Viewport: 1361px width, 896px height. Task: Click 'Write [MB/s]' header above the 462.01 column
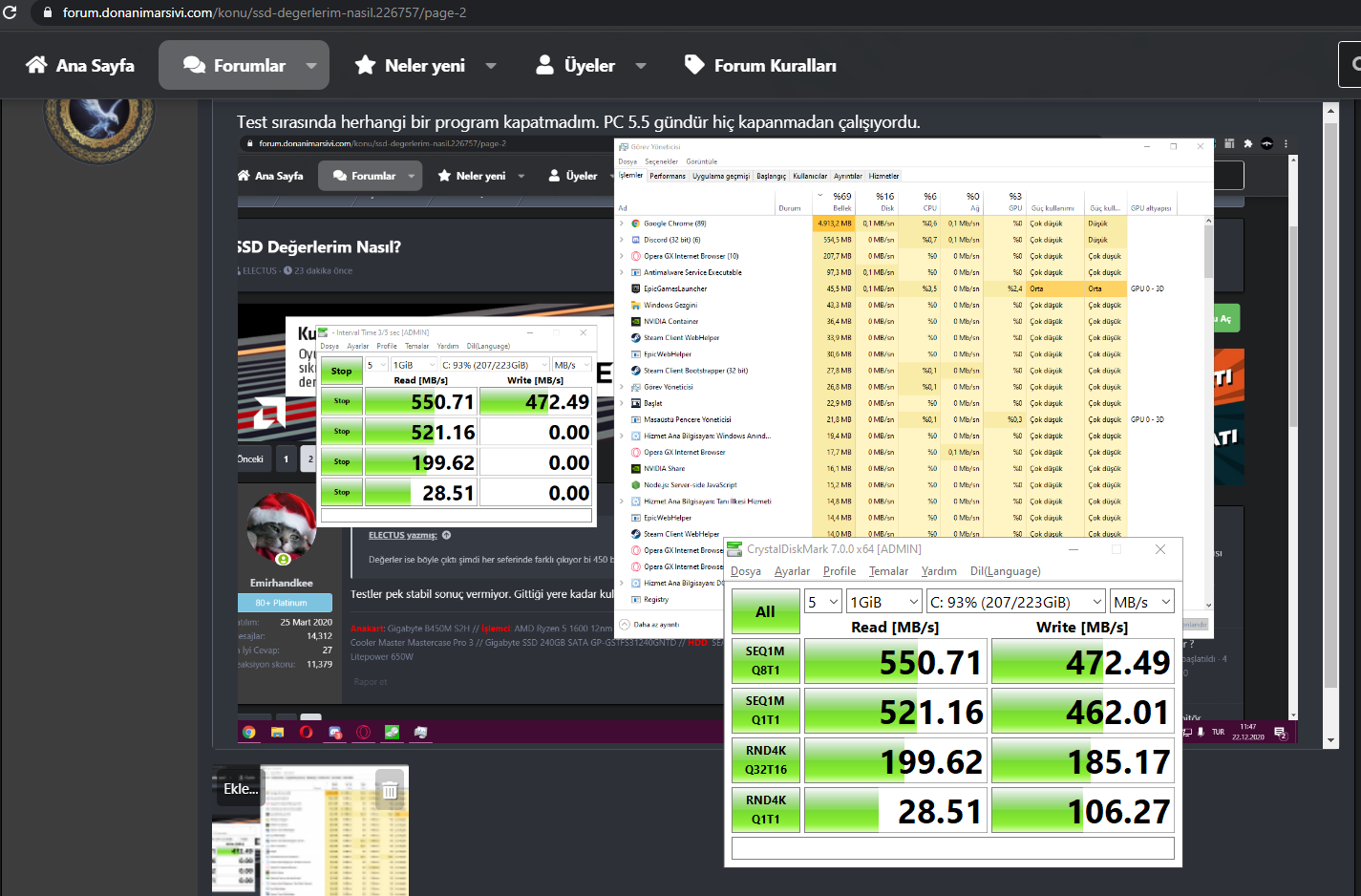(x=1082, y=627)
